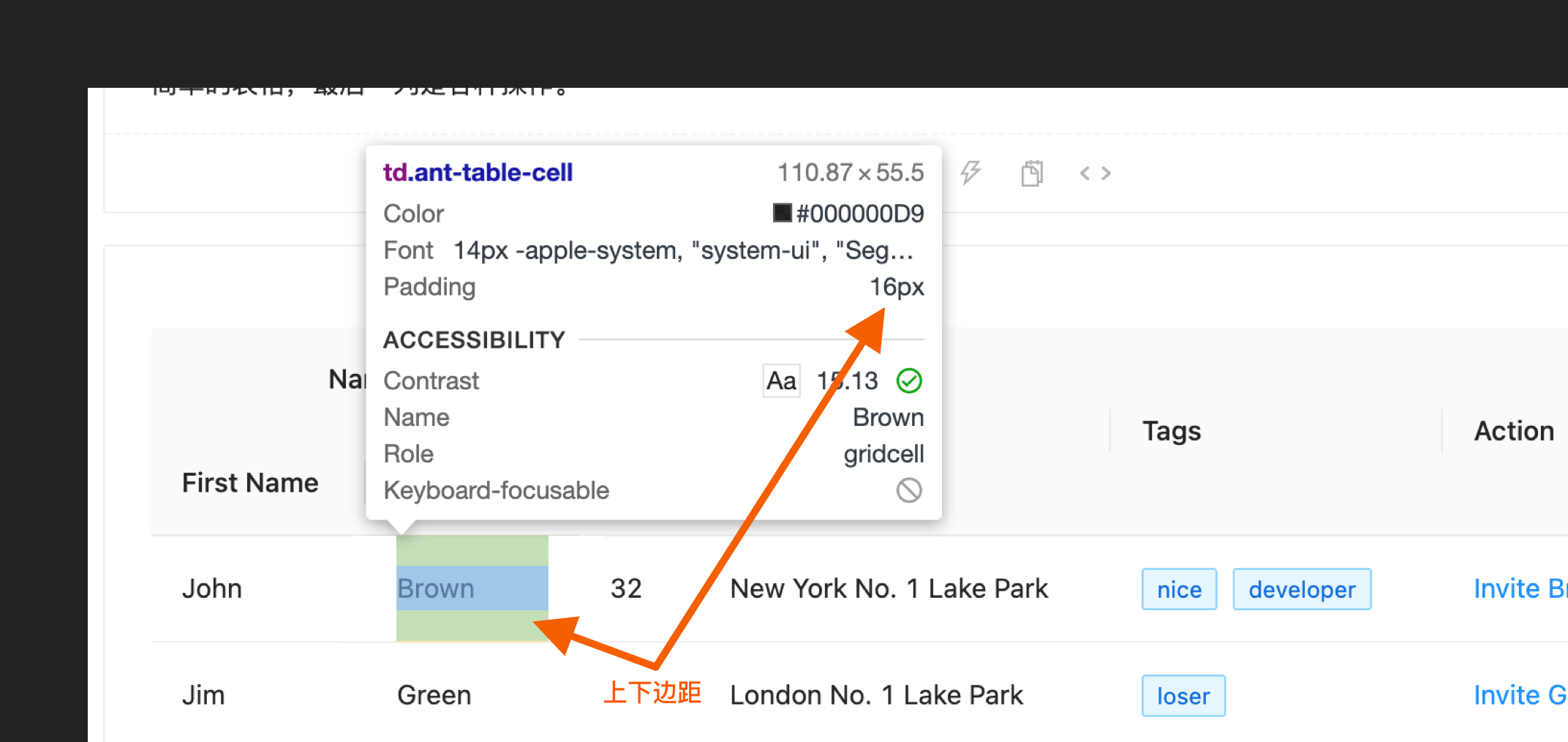Click the Aa contrast preview box

[x=781, y=381]
